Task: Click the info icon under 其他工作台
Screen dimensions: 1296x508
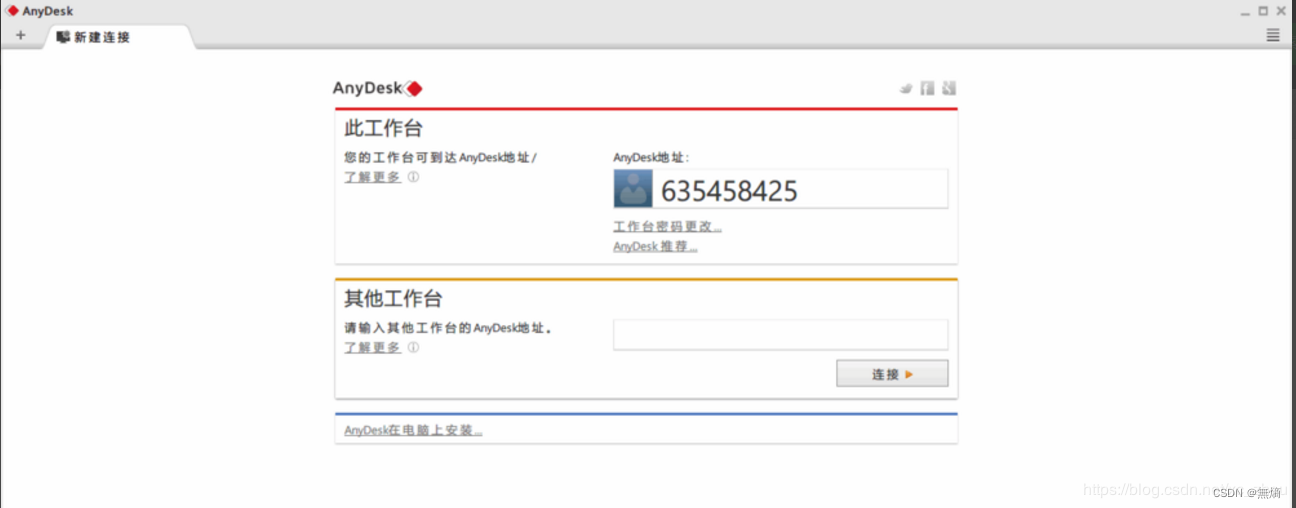Action: (x=413, y=348)
